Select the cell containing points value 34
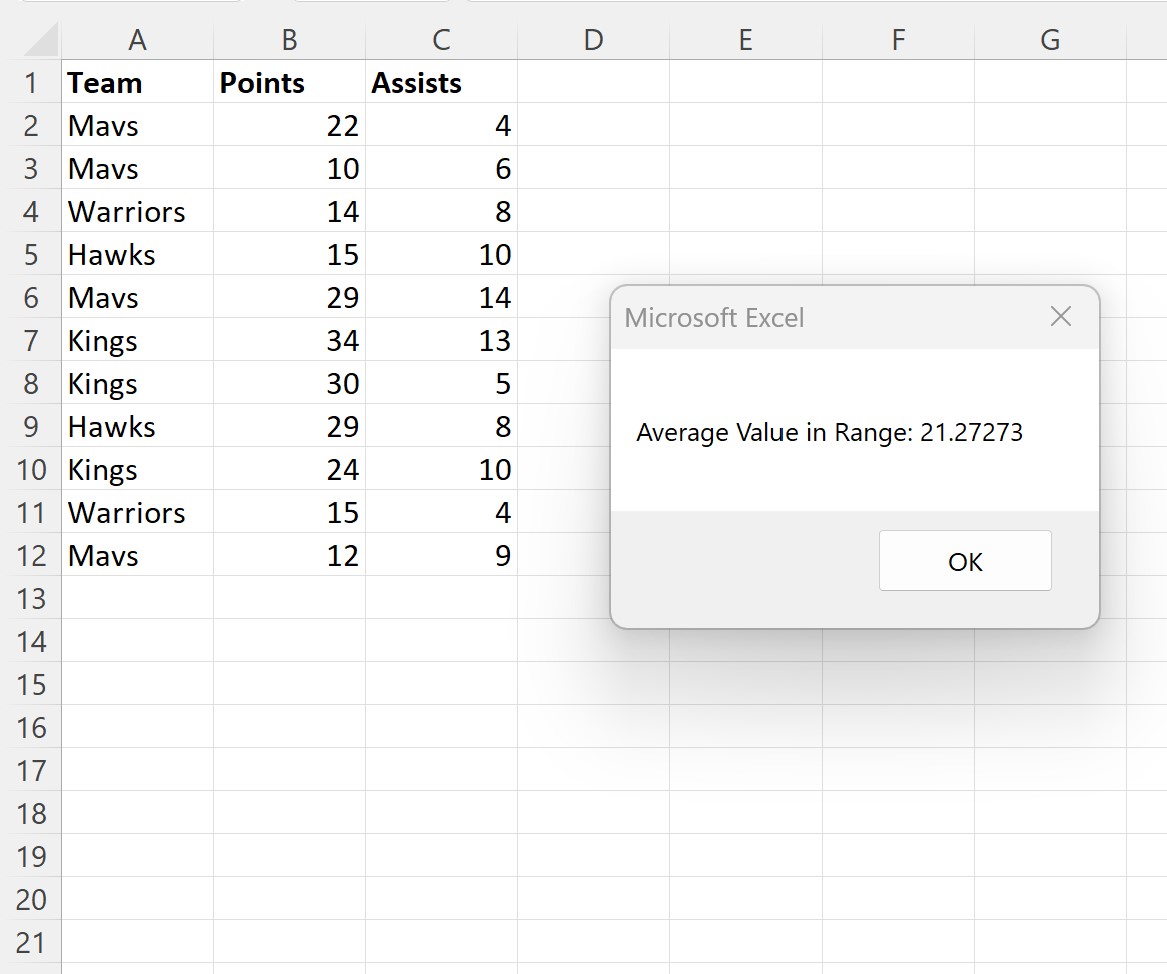The image size is (1167, 974). coord(289,340)
